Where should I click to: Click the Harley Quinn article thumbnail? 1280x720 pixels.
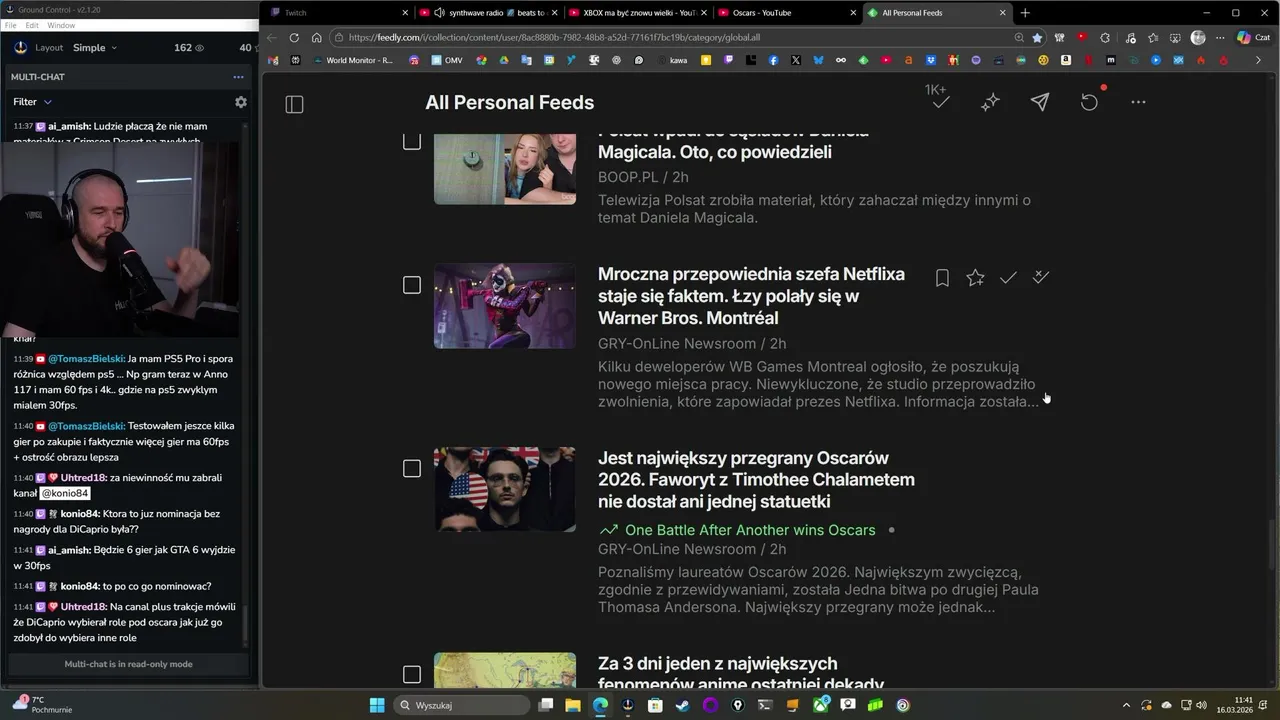point(504,306)
